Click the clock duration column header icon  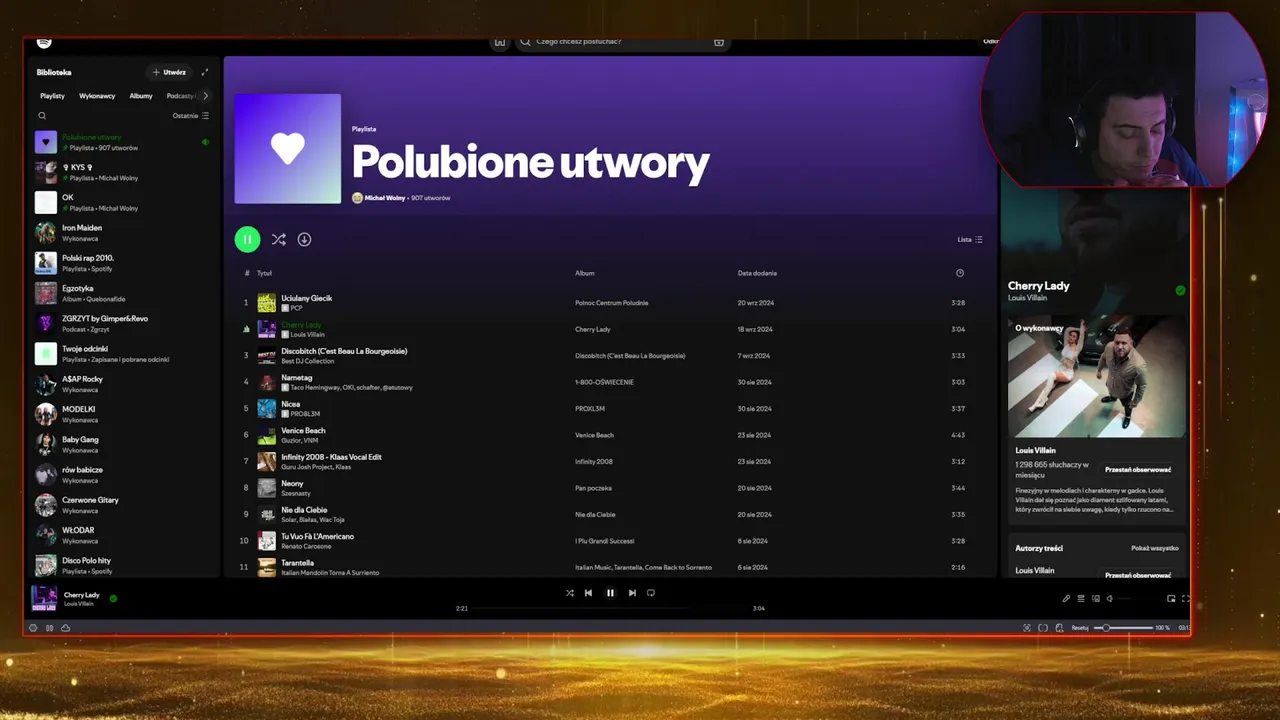coord(959,273)
